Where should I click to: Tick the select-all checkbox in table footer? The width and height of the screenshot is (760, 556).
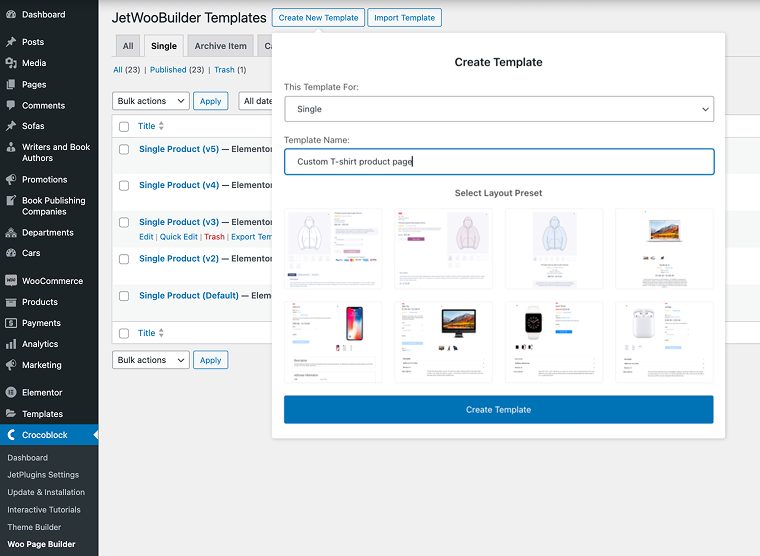(x=124, y=334)
